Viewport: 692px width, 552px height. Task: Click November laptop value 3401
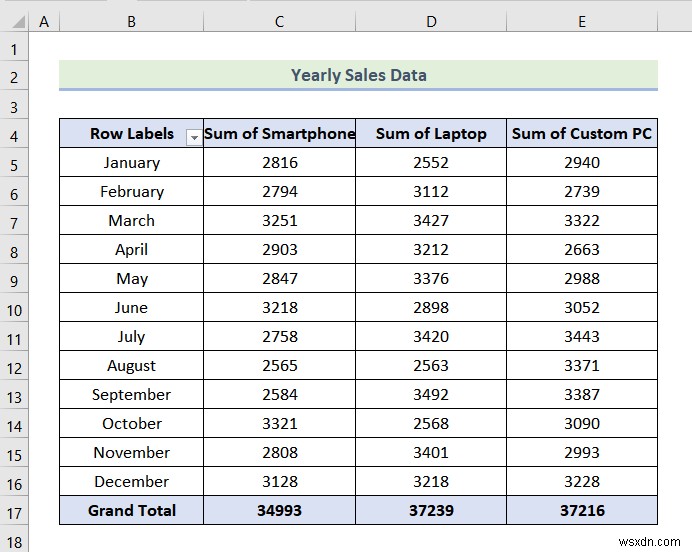tap(431, 452)
